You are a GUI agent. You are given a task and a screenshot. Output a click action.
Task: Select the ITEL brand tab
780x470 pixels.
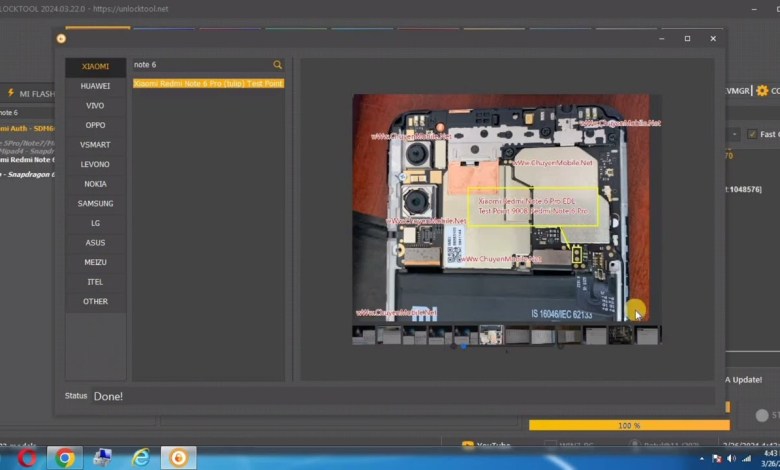[96, 282]
